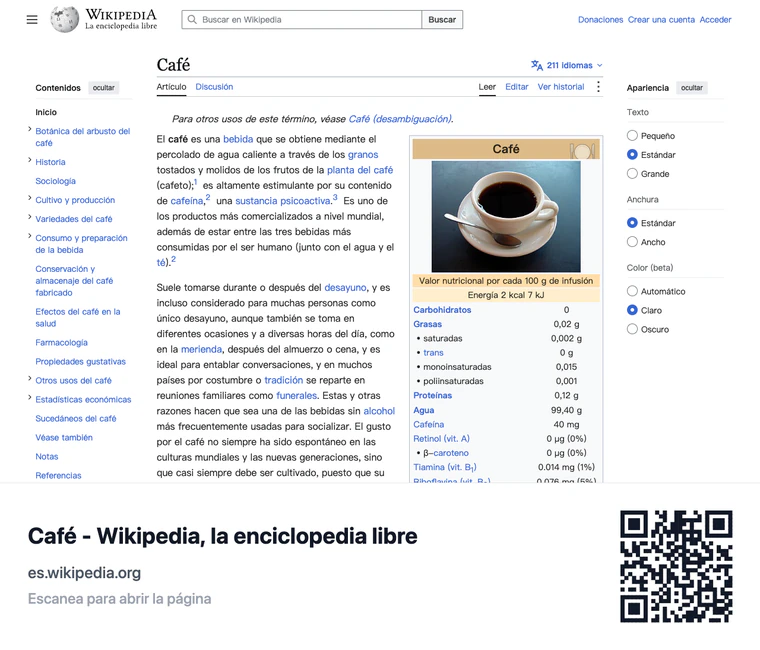
Task: Expand Variedades del café chevron
Action: 30,217
